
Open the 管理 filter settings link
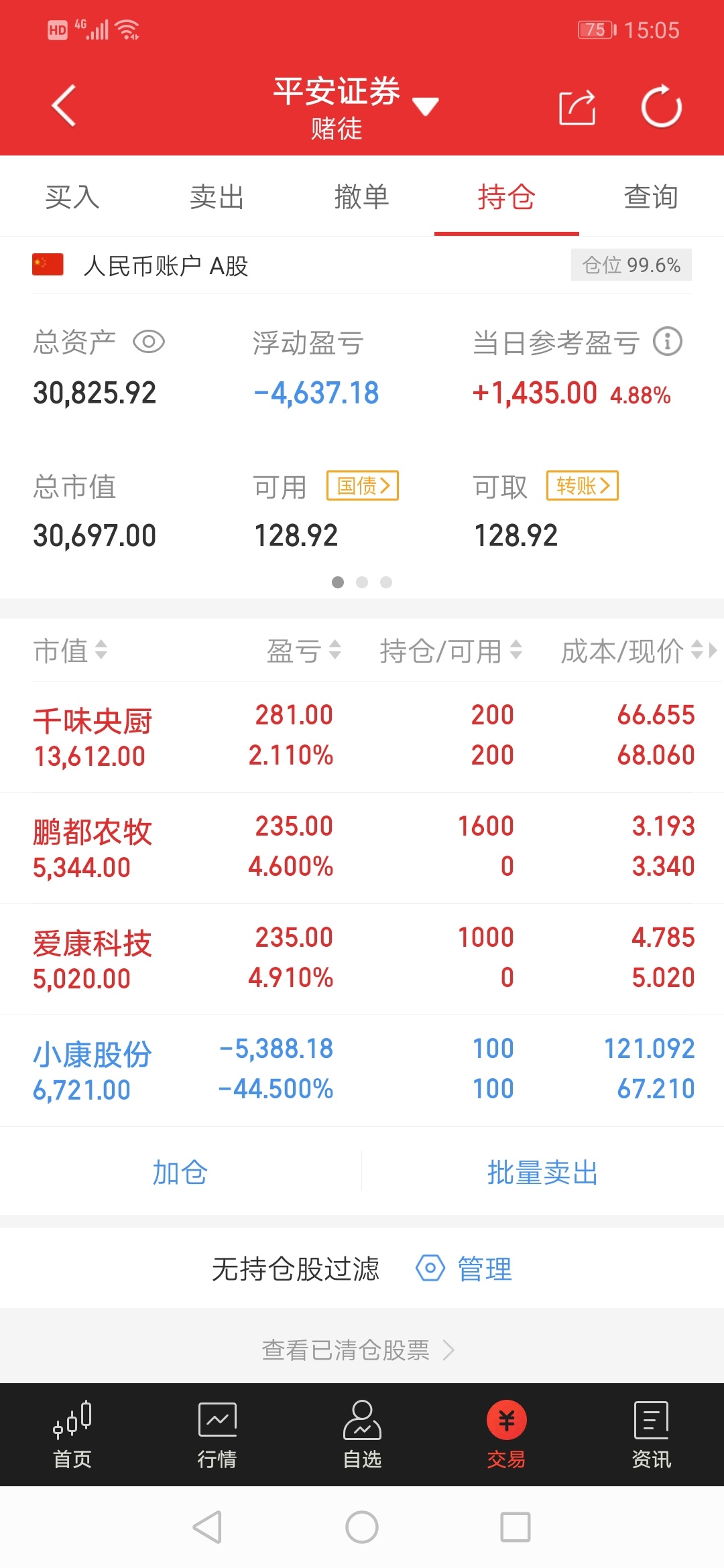click(485, 1269)
